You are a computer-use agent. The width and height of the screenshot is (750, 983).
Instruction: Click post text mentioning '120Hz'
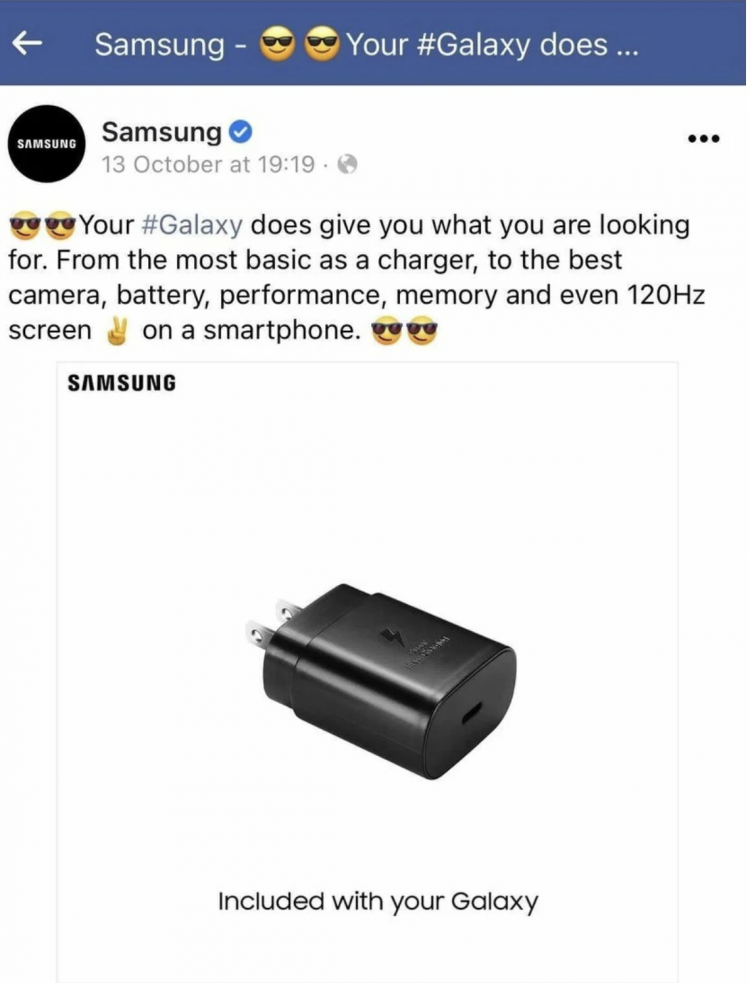click(666, 295)
